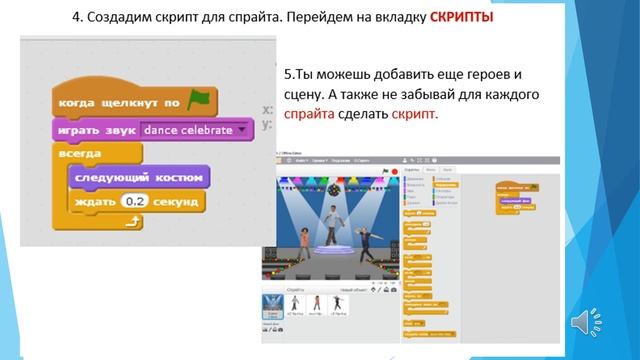This screenshot has width=640, height=360.
Task: Click the center dancer on the stage
Action: (x=333, y=224)
